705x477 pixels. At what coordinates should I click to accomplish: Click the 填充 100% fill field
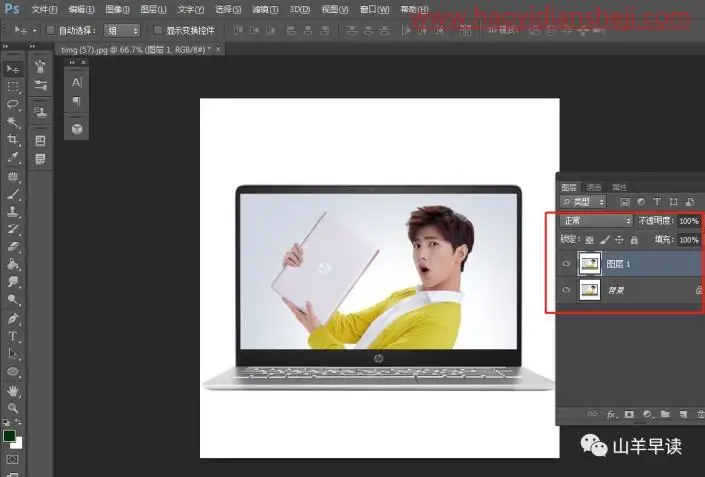point(689,240)
